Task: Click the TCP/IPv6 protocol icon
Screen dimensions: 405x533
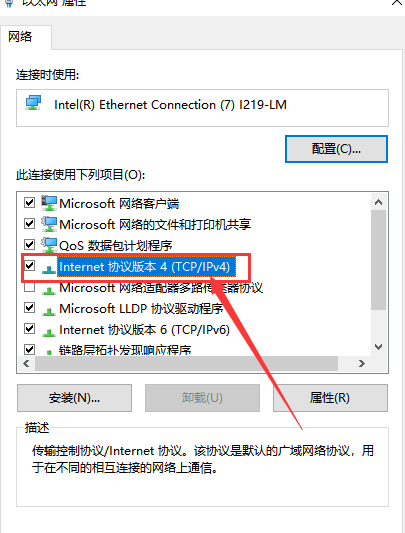Action: [49, 332]
